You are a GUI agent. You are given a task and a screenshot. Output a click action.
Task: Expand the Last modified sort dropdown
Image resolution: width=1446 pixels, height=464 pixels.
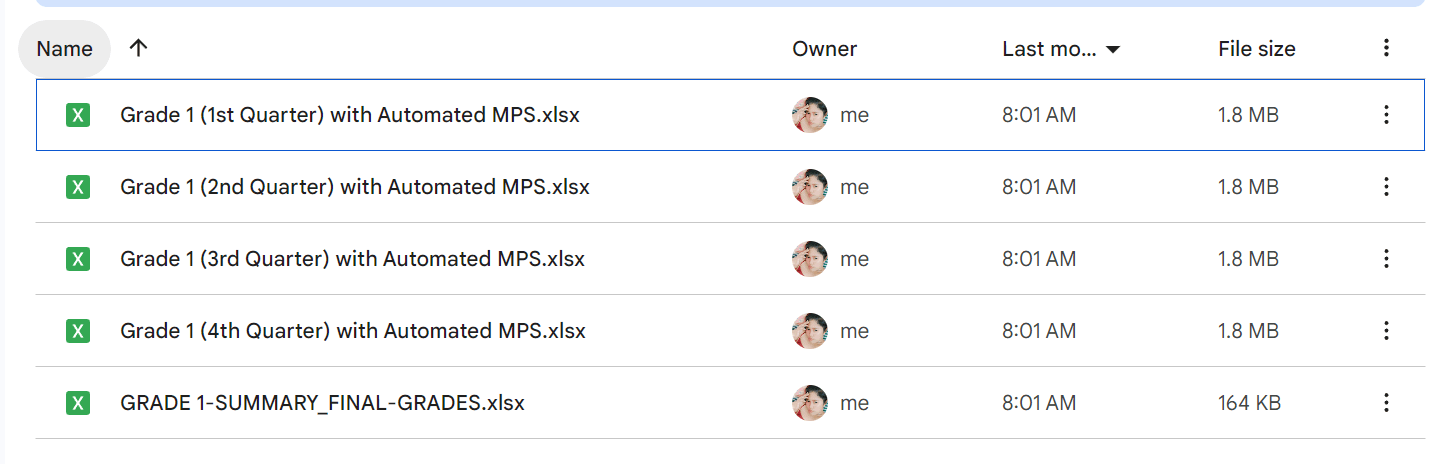1111,49
